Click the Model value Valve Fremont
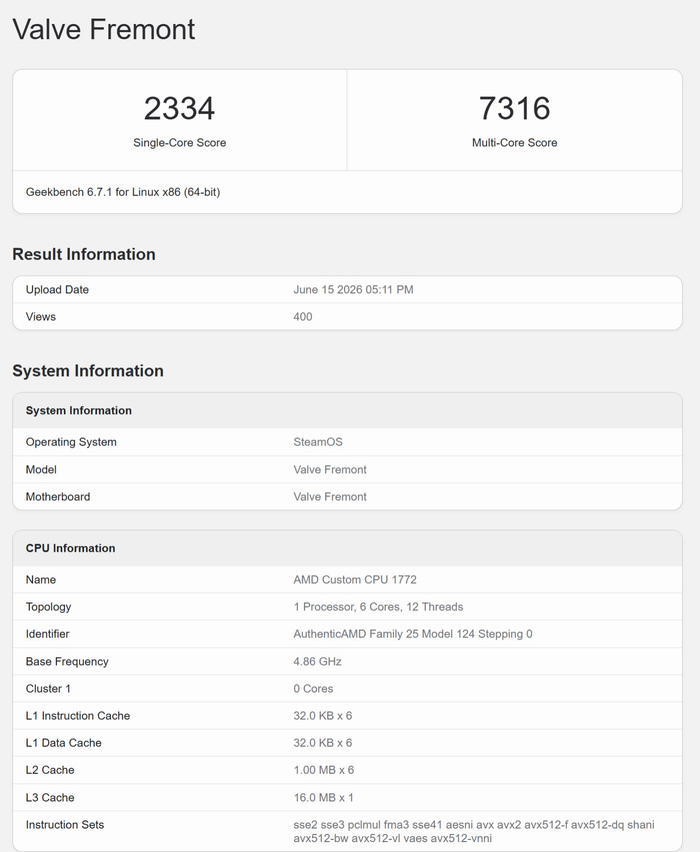 point(330,469)
